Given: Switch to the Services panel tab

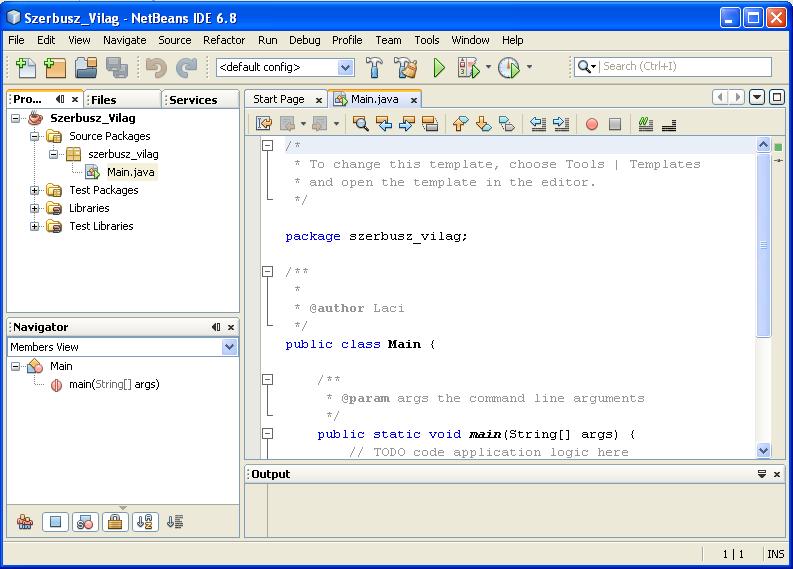Looking at the screenshot, I should tap(193, 100).
